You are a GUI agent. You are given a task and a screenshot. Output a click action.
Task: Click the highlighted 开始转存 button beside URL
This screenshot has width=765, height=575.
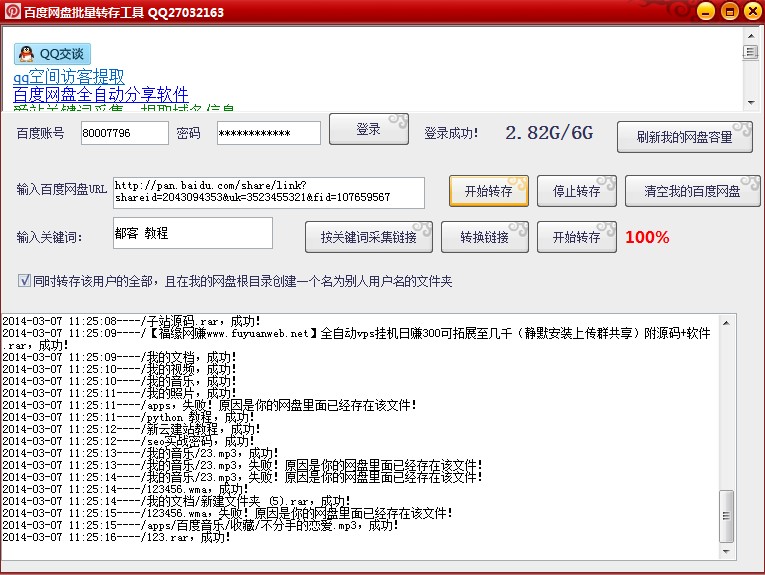[488, 191]
